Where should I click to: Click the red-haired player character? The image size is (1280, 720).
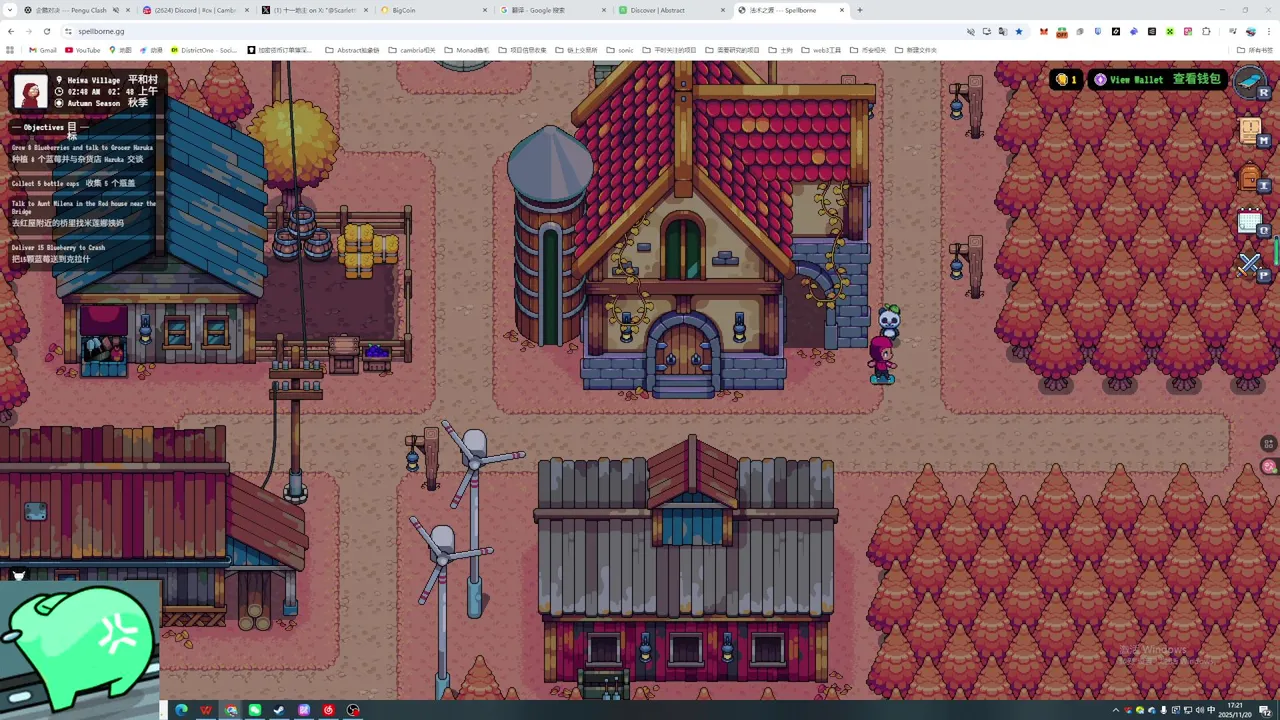(881, 360)
